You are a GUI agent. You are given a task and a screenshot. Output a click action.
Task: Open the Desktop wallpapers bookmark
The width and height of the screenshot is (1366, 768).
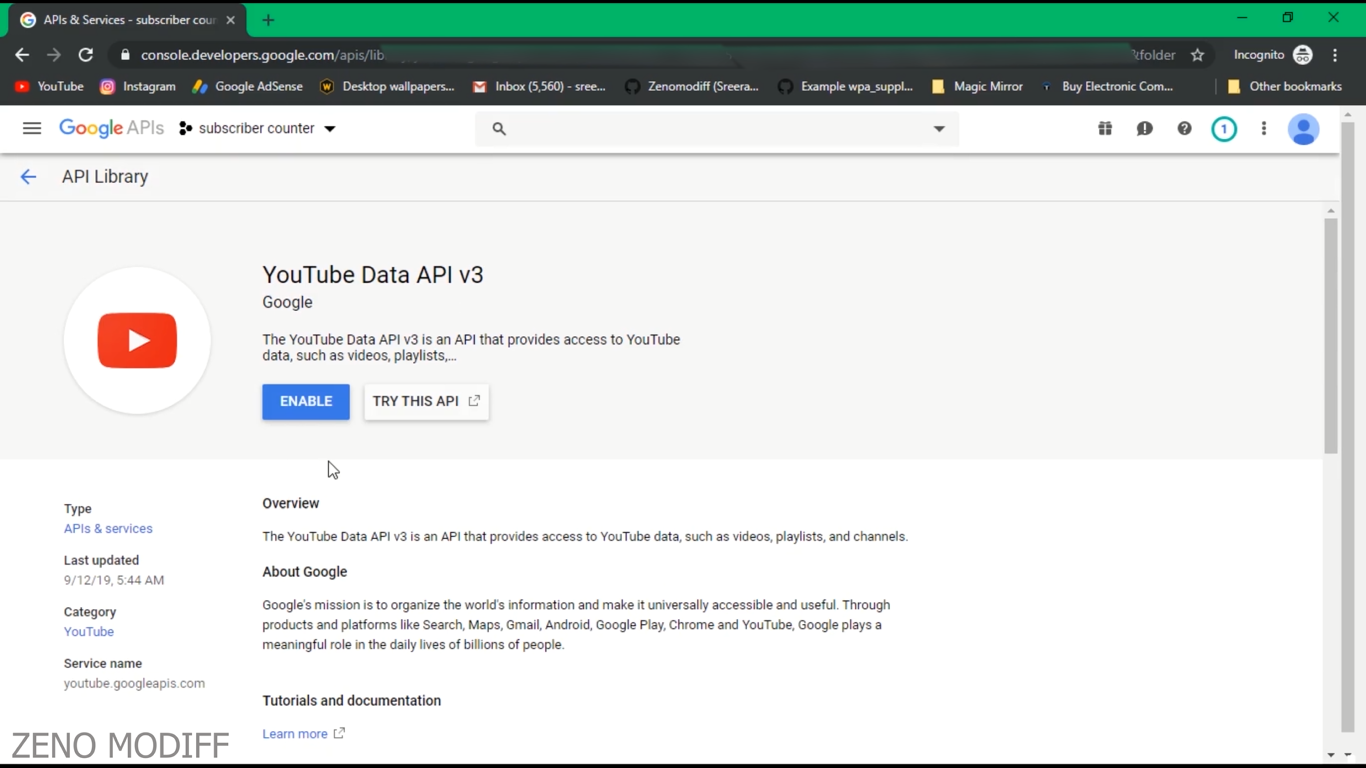pyautogui.click(x=386, y=87)
